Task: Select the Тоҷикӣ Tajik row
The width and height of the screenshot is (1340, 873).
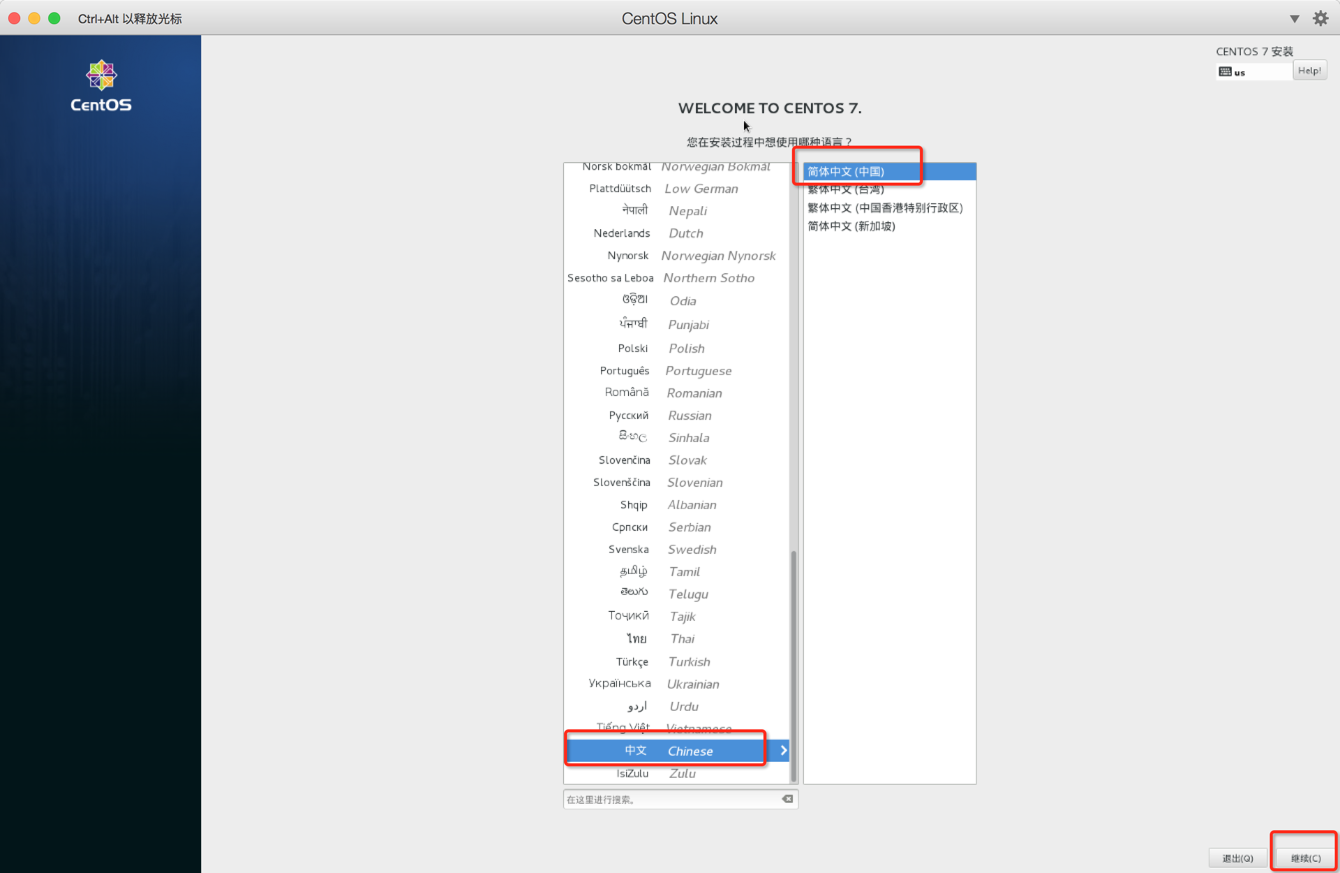Action: [x=676, y=617]
